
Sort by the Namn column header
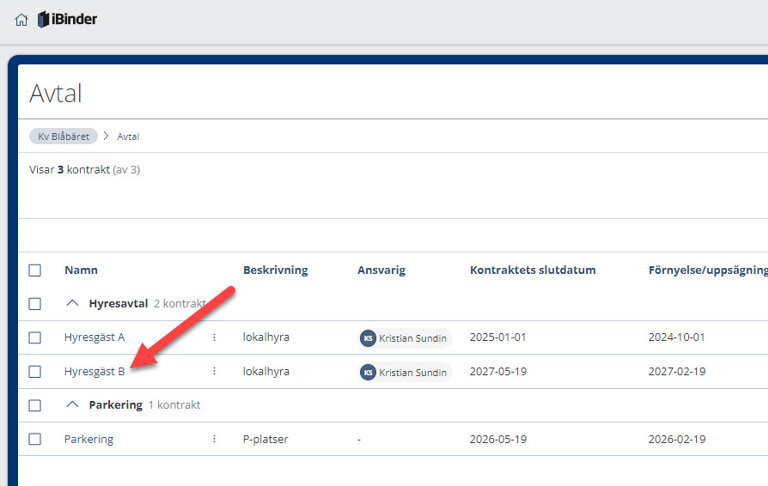81,270
